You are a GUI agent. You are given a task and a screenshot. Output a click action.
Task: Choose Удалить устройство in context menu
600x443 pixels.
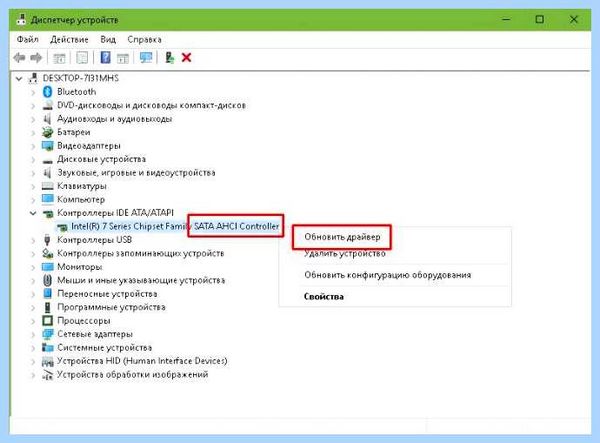click(x=345, y=253)
